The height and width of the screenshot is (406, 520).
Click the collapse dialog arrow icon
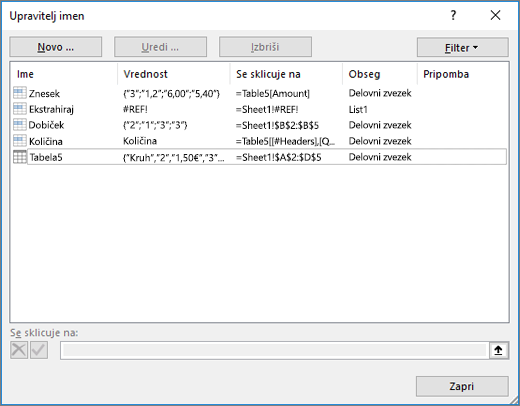(x=499, y=350)
